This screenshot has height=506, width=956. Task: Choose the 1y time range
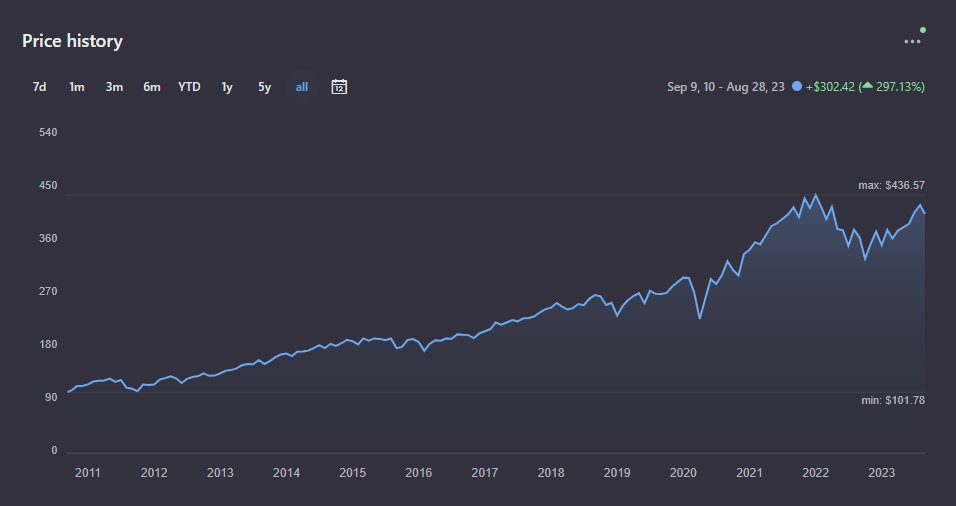click(x=227, y=87)
